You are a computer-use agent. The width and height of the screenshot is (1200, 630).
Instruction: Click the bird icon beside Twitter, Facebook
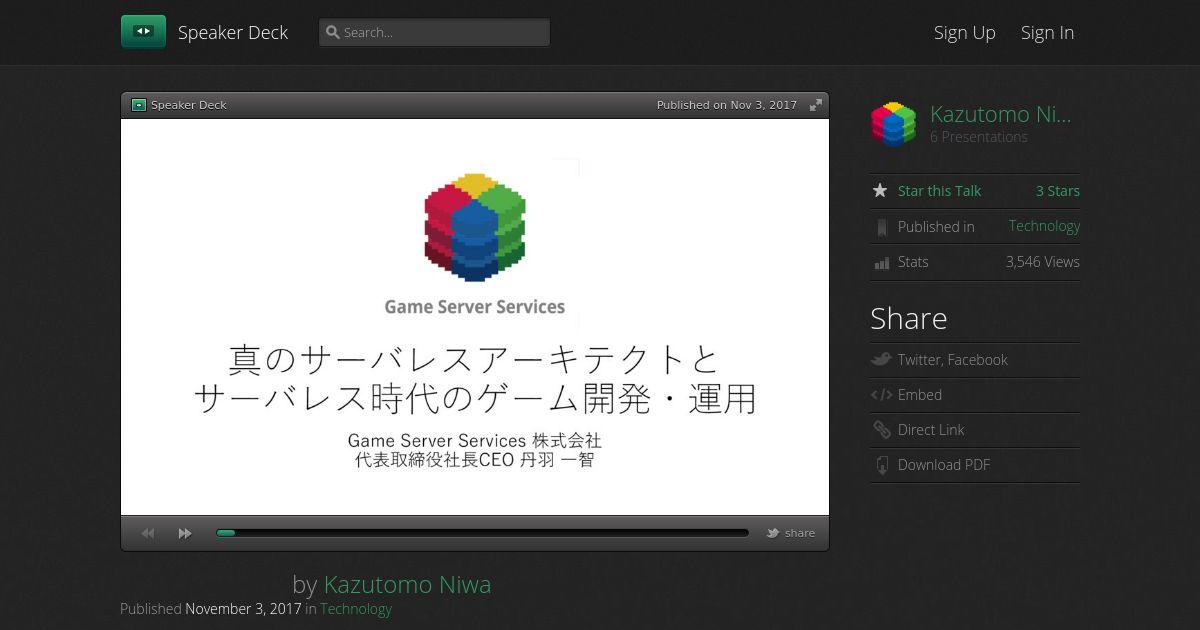pos(881,359)
